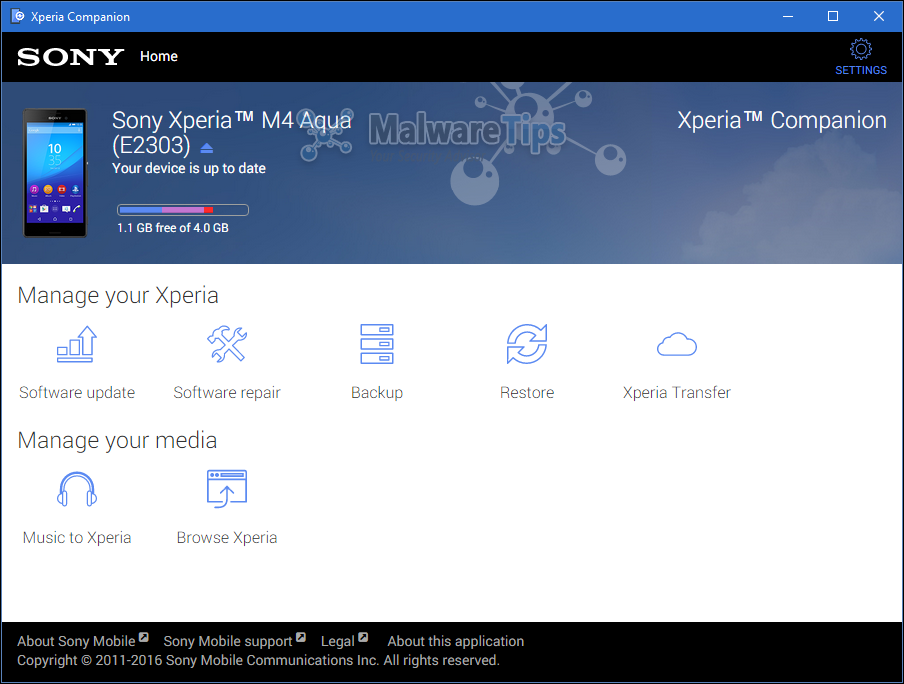Open Browse Xperia icon
The width and height of the screenshot is (904, 684).
click(x=227, y=489)
